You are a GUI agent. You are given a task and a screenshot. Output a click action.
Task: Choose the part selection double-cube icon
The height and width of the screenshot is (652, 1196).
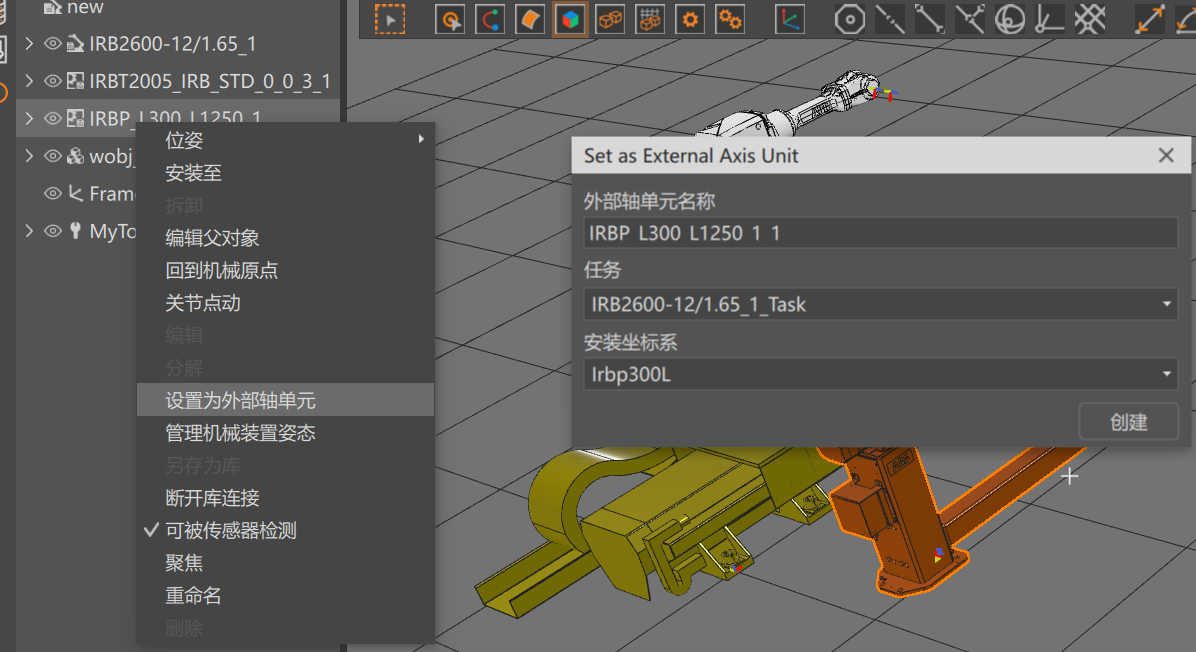click(x=610, y=19)
